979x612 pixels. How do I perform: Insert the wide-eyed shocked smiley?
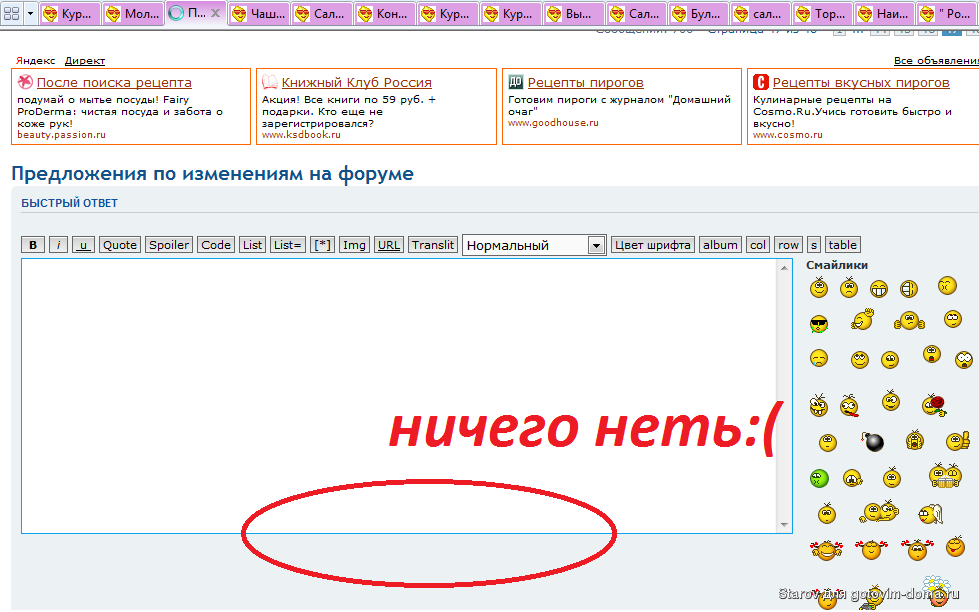(x=964, y=359)
